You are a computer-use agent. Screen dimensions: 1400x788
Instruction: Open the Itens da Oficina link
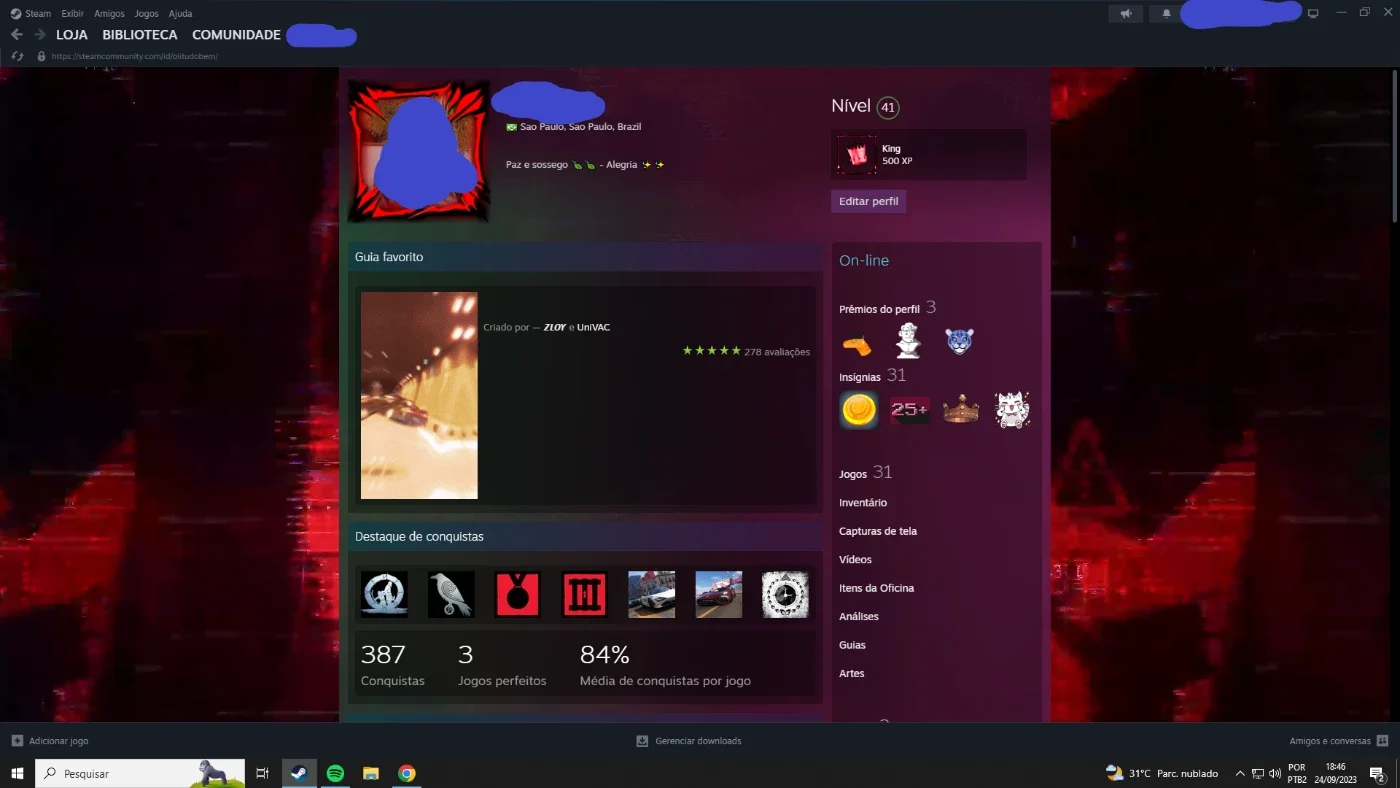(x=876, y=588)
